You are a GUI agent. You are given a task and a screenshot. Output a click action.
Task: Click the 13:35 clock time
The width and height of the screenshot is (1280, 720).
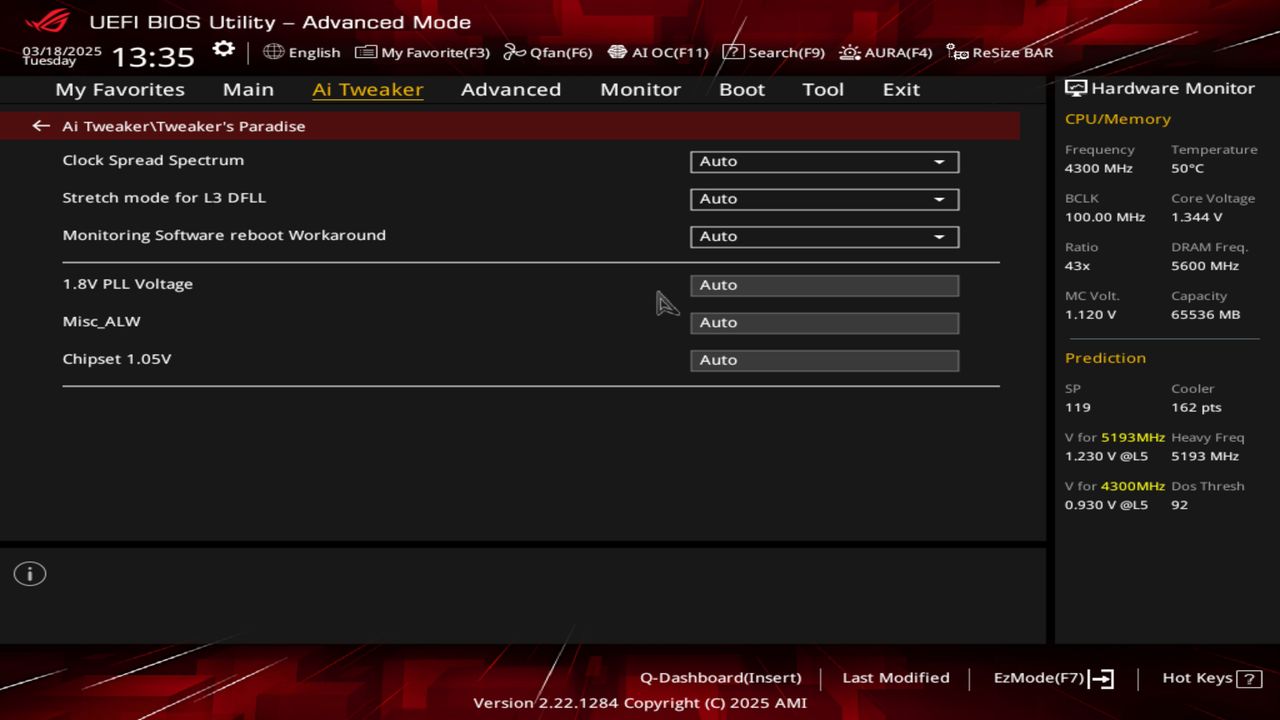pyautogui.click(x=152, y=56)
